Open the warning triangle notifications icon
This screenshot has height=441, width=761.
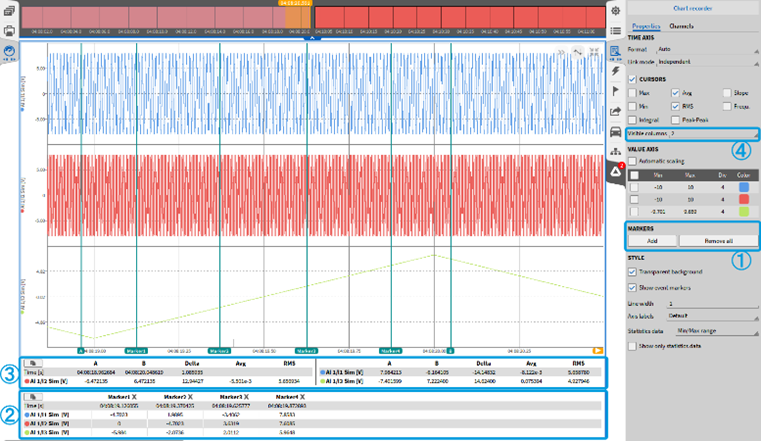pos(616,172)
